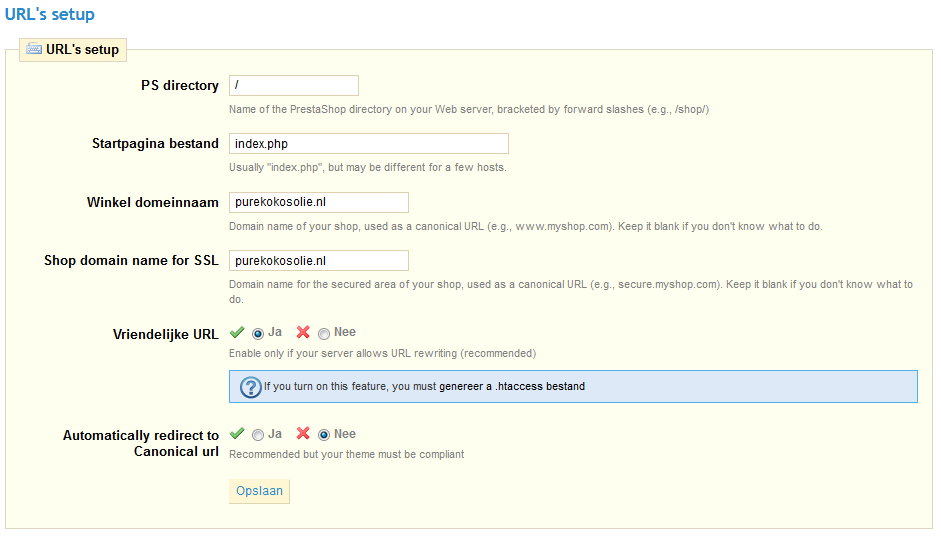This screenshot has width=941, height=541.
Task: Click the 'Startpagina bestand' label
Action: coord(155,144)
